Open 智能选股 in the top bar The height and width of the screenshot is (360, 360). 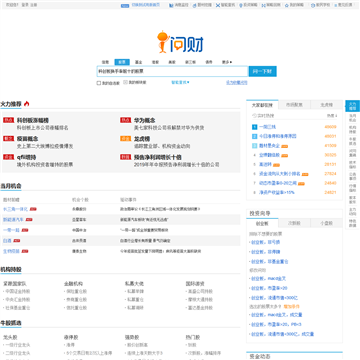click(225, 5)
